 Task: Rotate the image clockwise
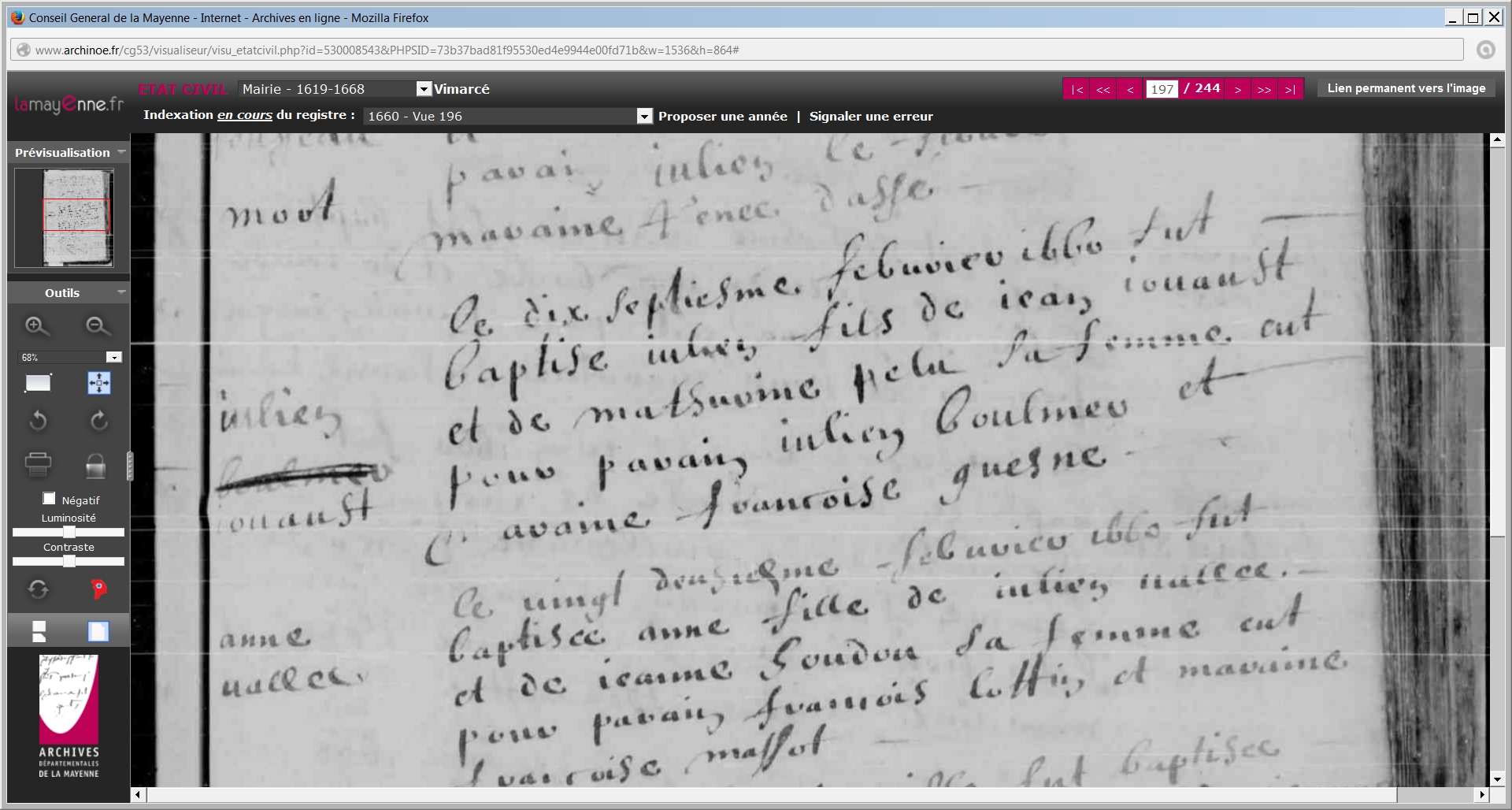[98, 421]
